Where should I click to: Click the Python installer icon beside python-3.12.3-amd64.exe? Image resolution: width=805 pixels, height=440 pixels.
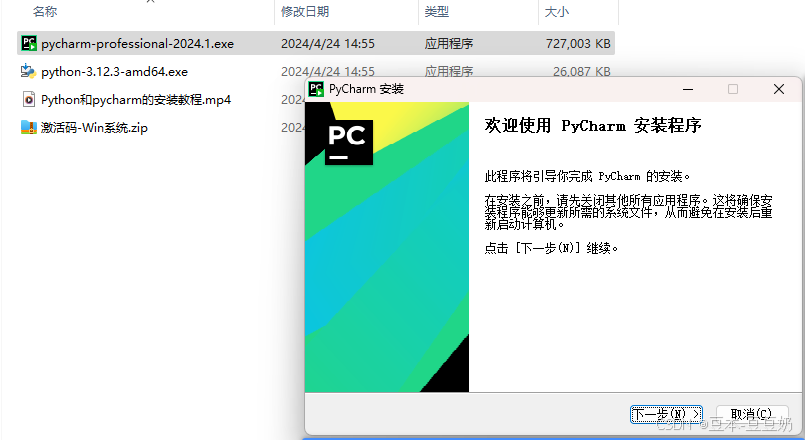28,71
